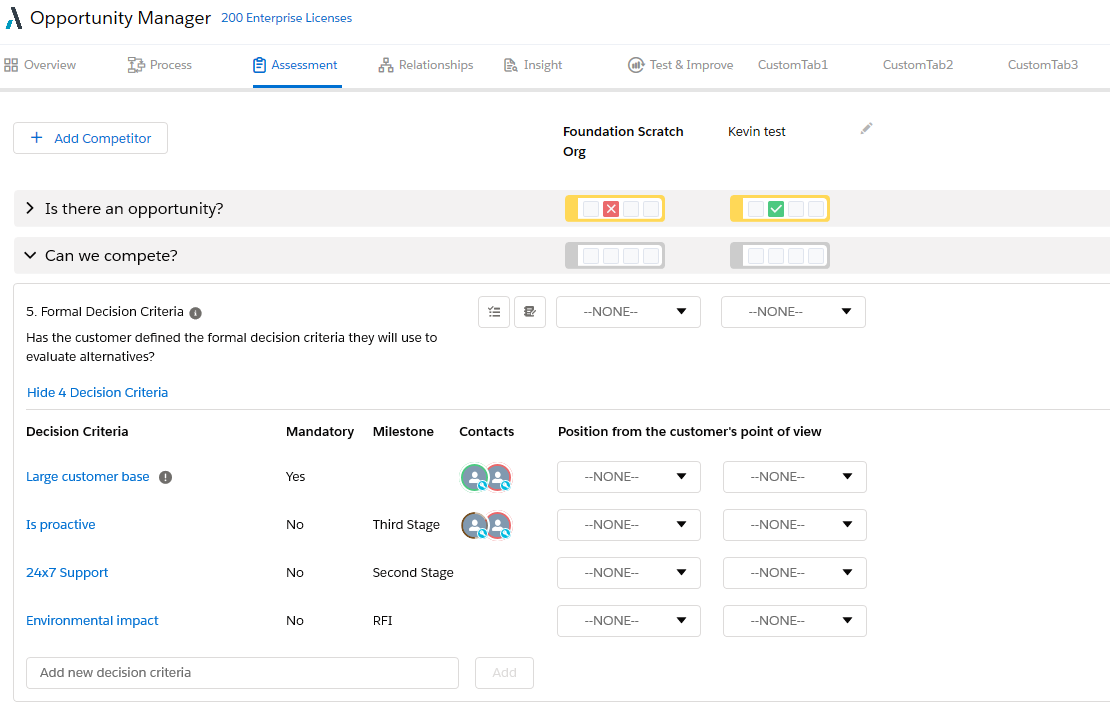Open the notes icon button for Formal Decision Criteria

(530, 312)
